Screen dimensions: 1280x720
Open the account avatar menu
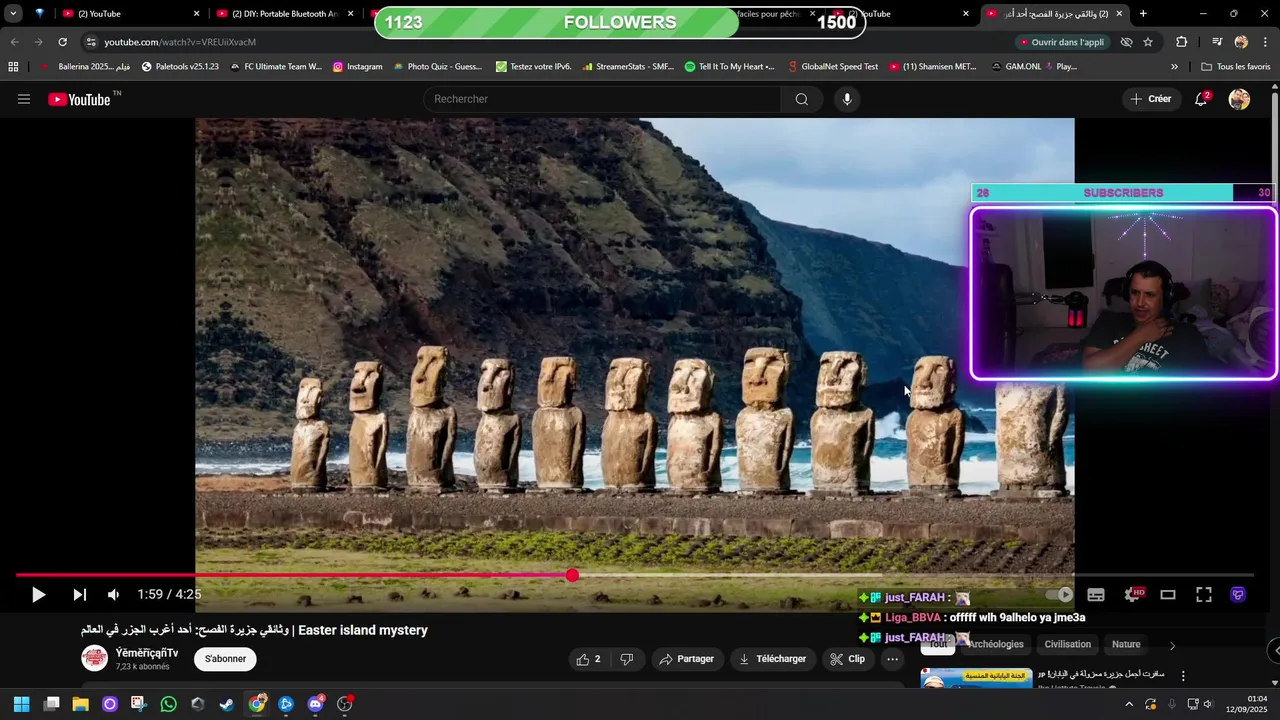[1239, 99]
